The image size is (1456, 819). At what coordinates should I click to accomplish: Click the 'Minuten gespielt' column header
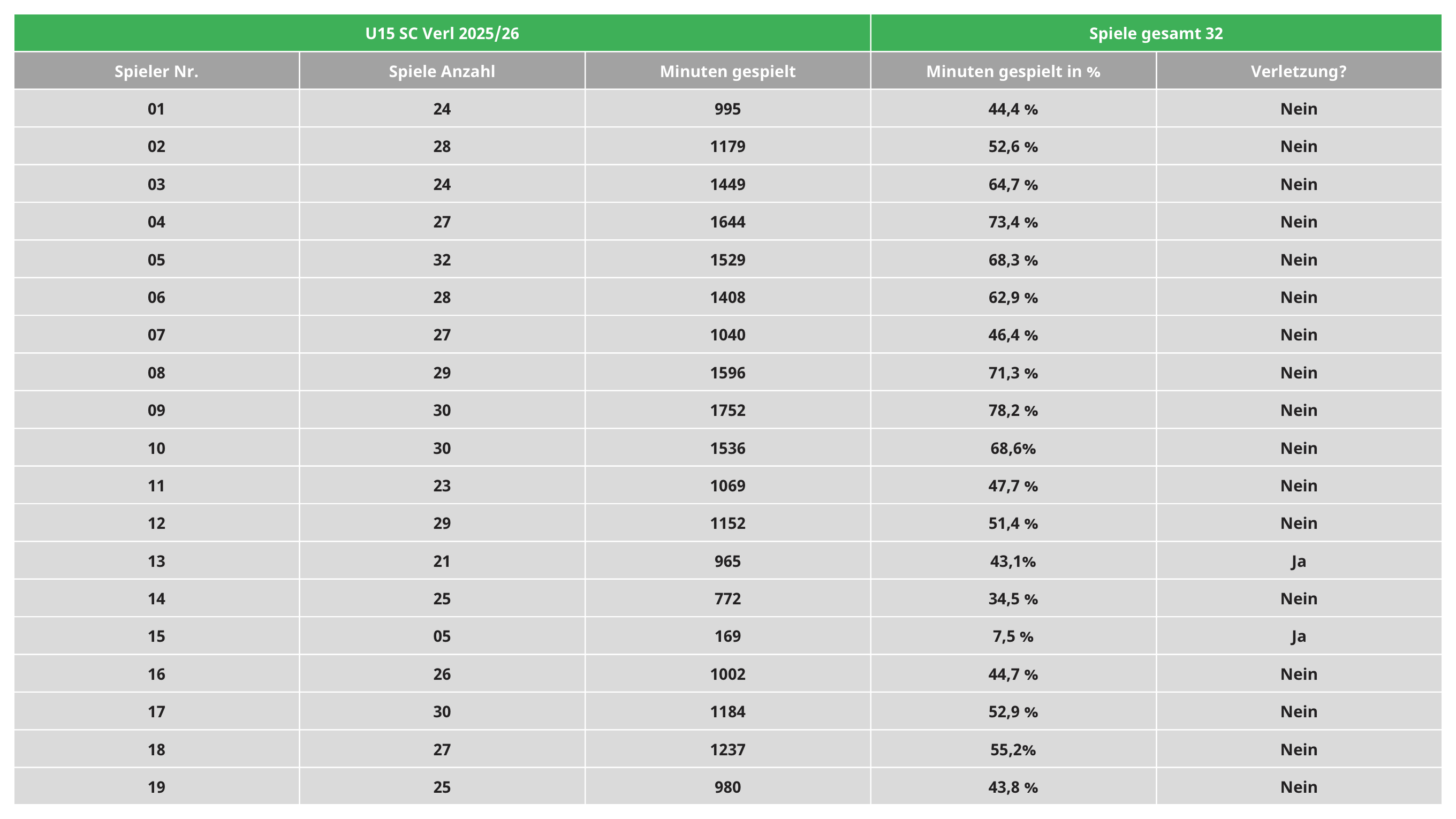click(x=727, y=71)
